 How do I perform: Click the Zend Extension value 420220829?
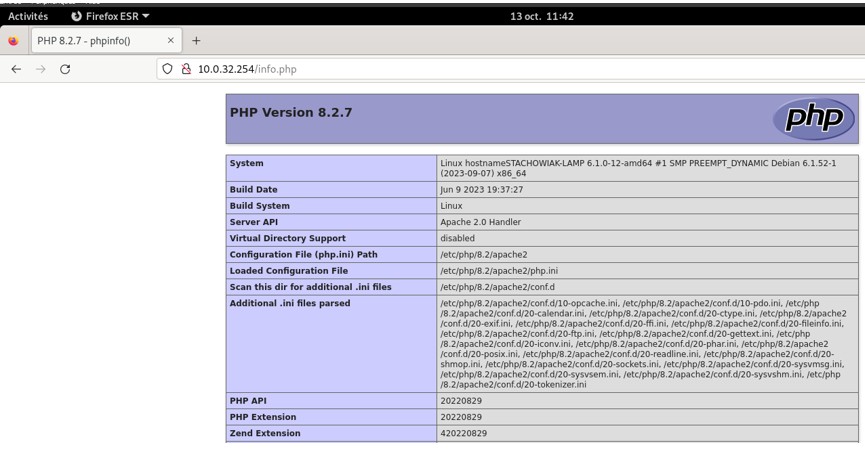[463, 433]
